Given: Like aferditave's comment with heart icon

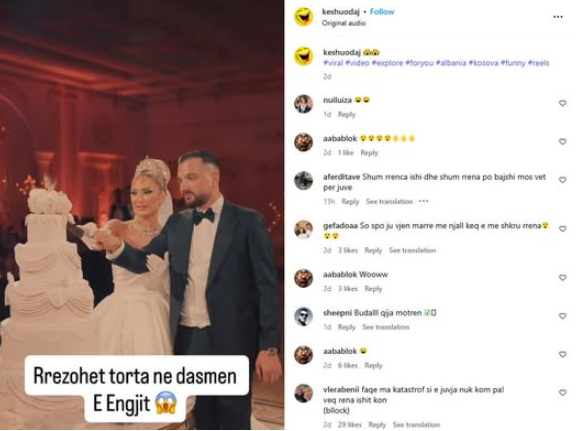Looking at the screenshot, I should (562, 180).
